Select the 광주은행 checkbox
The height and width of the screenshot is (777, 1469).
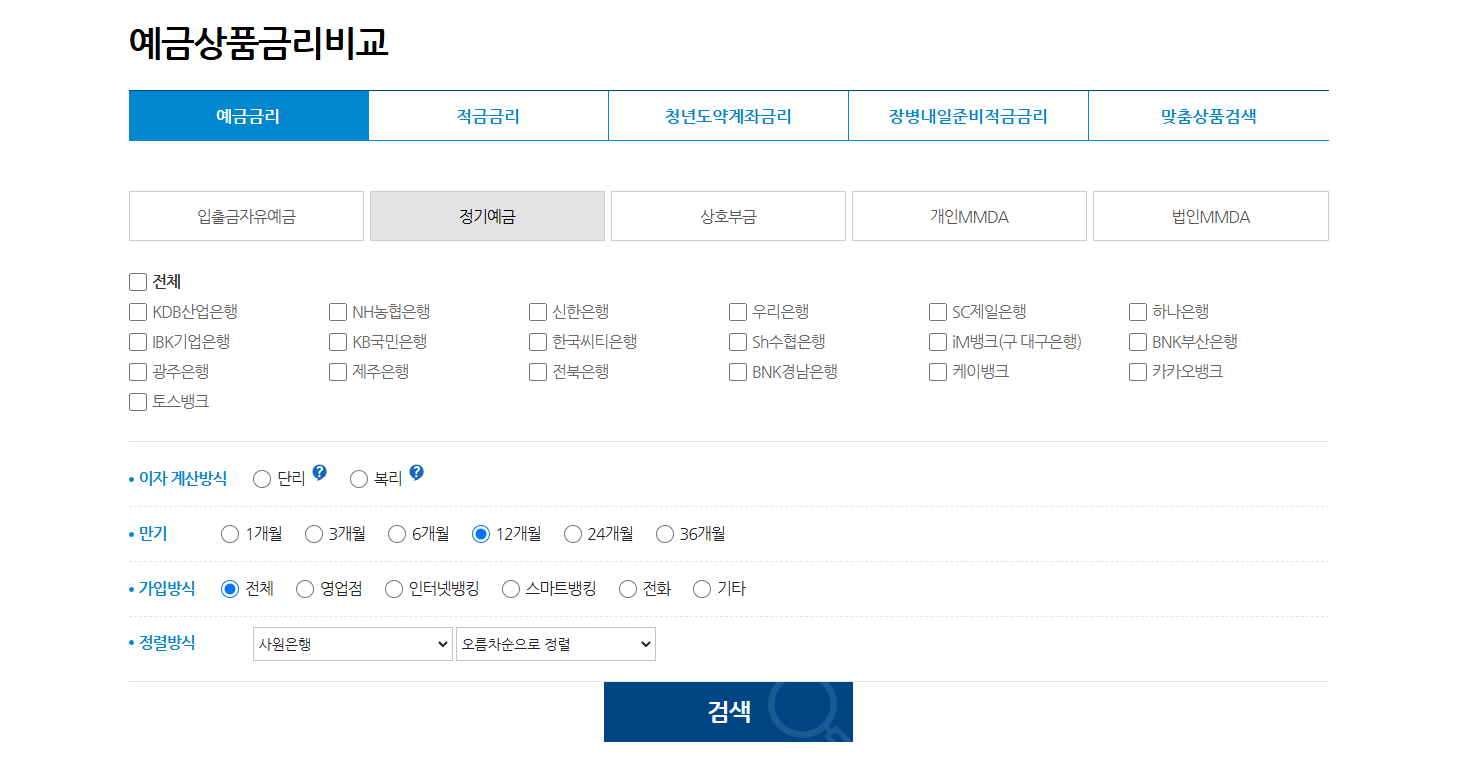coord(138,372)
